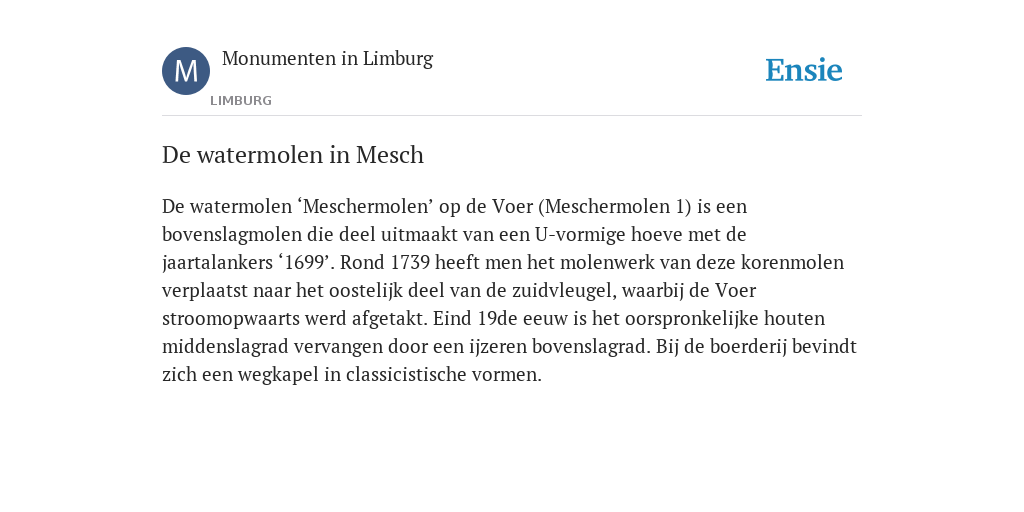Click the year 1739 in the paragraph

point(410,263)
